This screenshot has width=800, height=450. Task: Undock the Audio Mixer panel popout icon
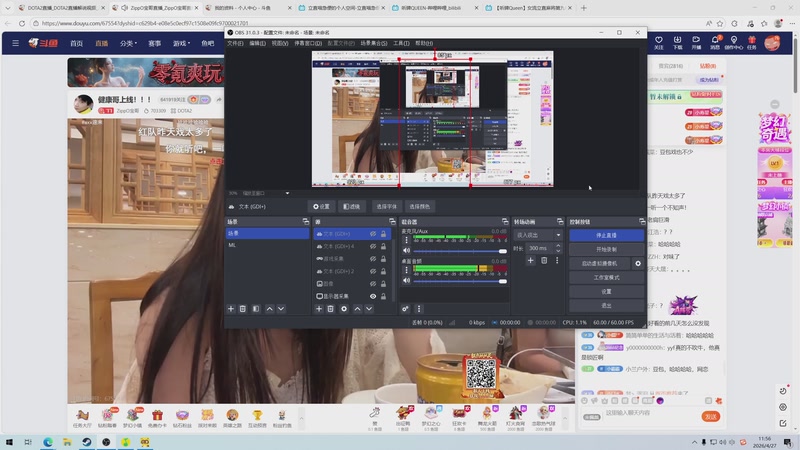(x=505, y=221)
